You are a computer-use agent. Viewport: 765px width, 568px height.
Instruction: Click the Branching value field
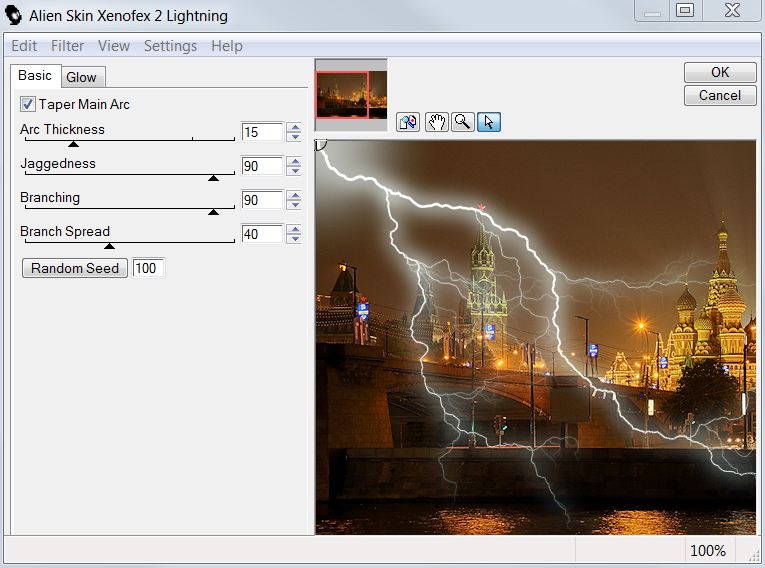[262, 200]
